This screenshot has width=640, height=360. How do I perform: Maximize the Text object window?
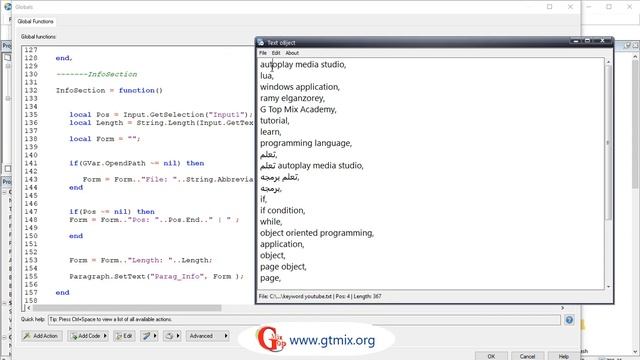588,41
